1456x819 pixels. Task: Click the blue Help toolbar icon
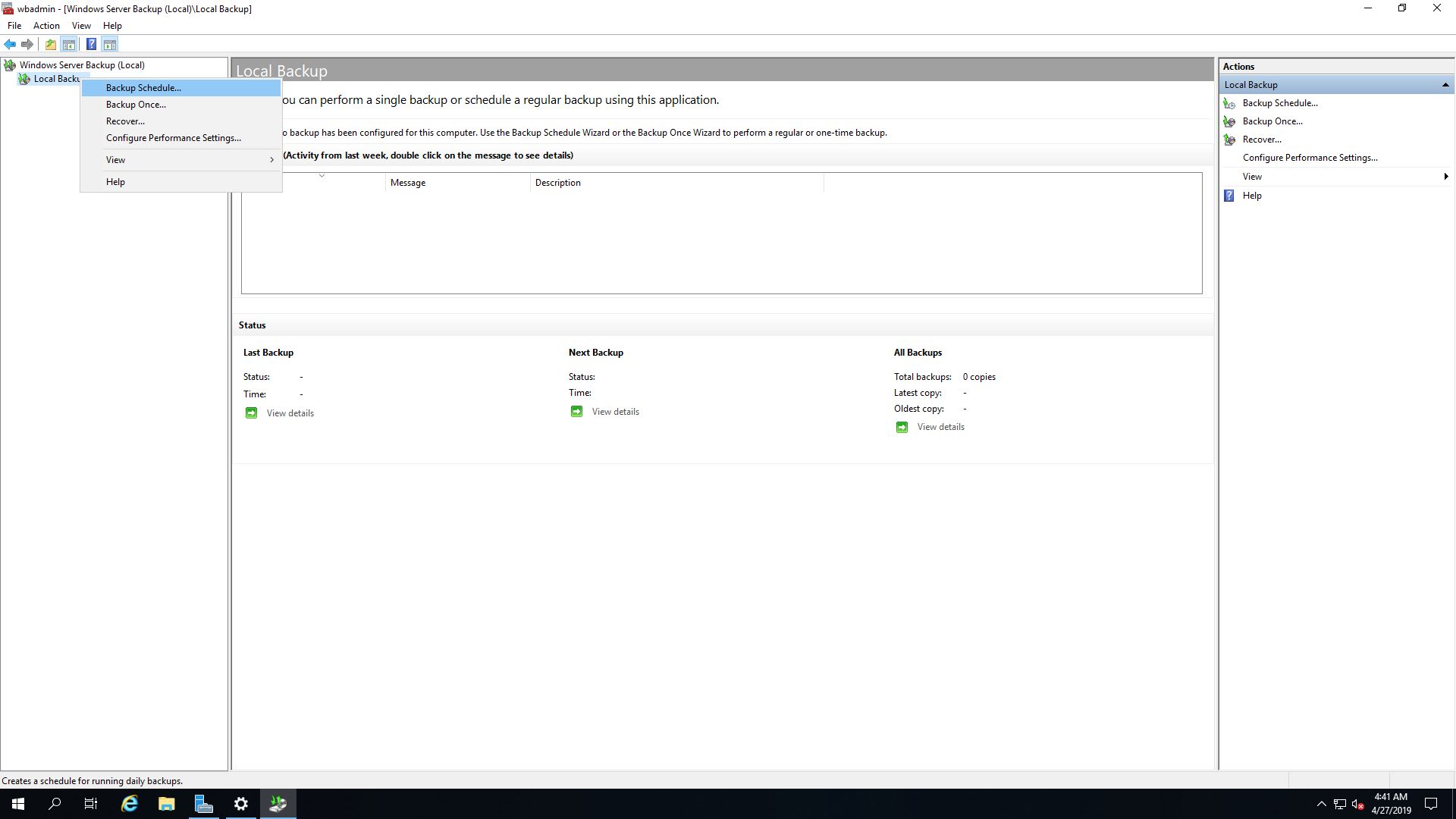tap(91, 44)
